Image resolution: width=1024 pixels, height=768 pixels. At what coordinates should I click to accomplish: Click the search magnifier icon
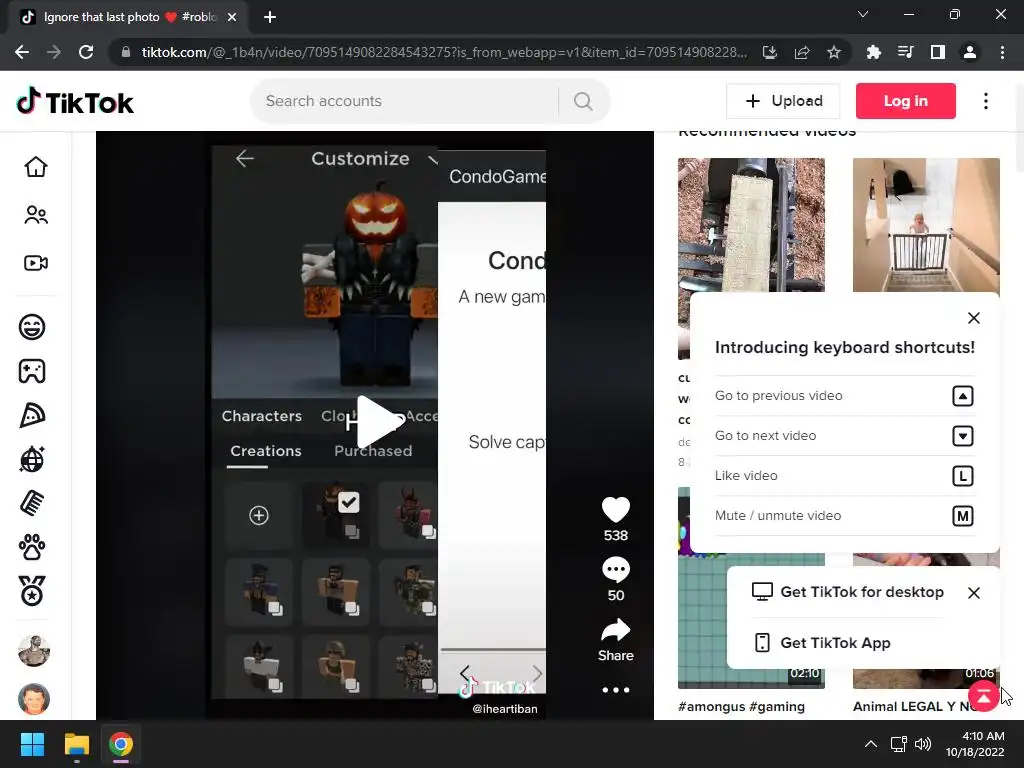tap(583, 101)
